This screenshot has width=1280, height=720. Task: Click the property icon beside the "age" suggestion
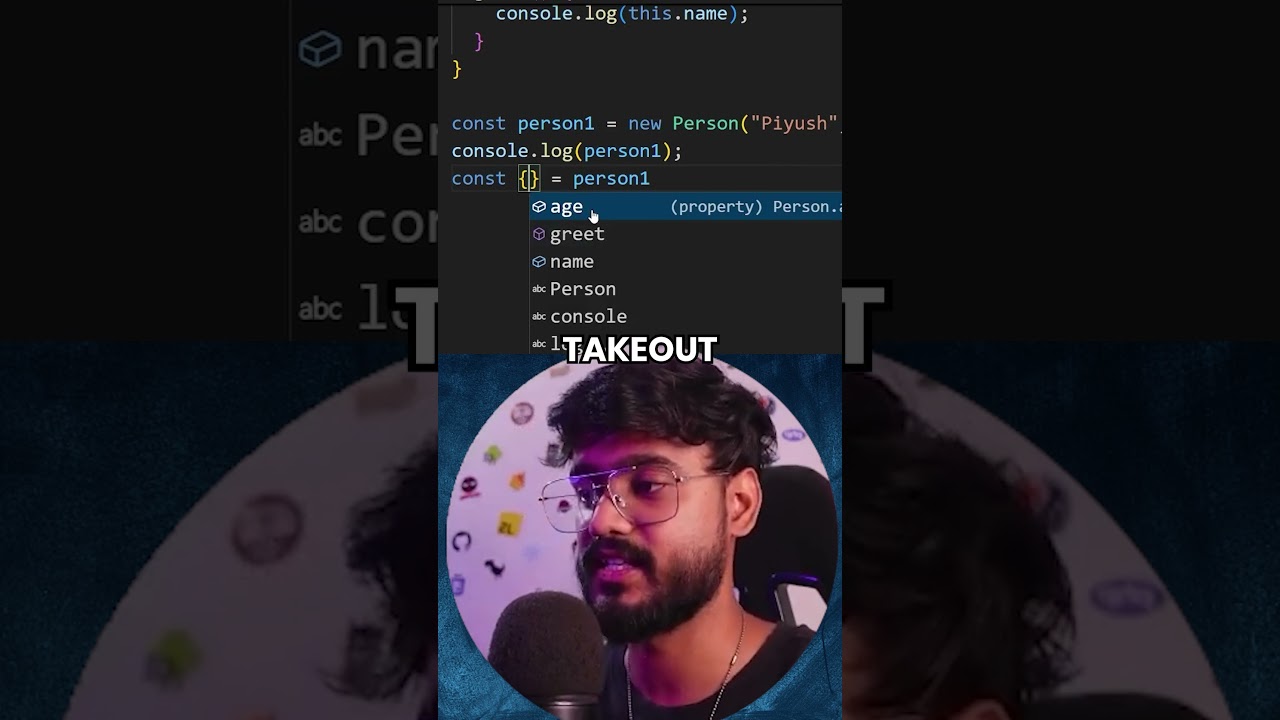539,207
